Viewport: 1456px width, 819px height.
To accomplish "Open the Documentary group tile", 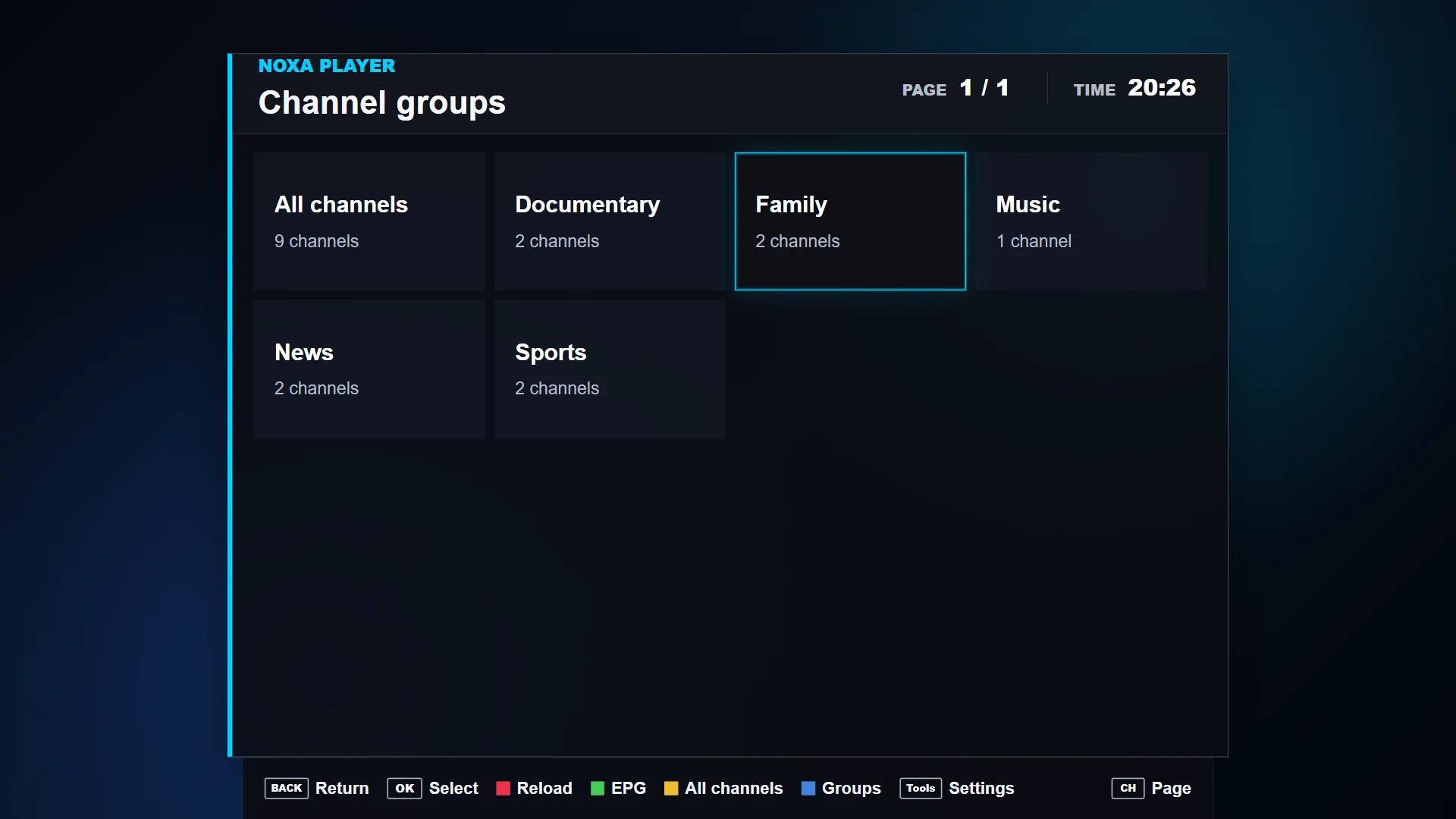I will click(x=610, y=221).
